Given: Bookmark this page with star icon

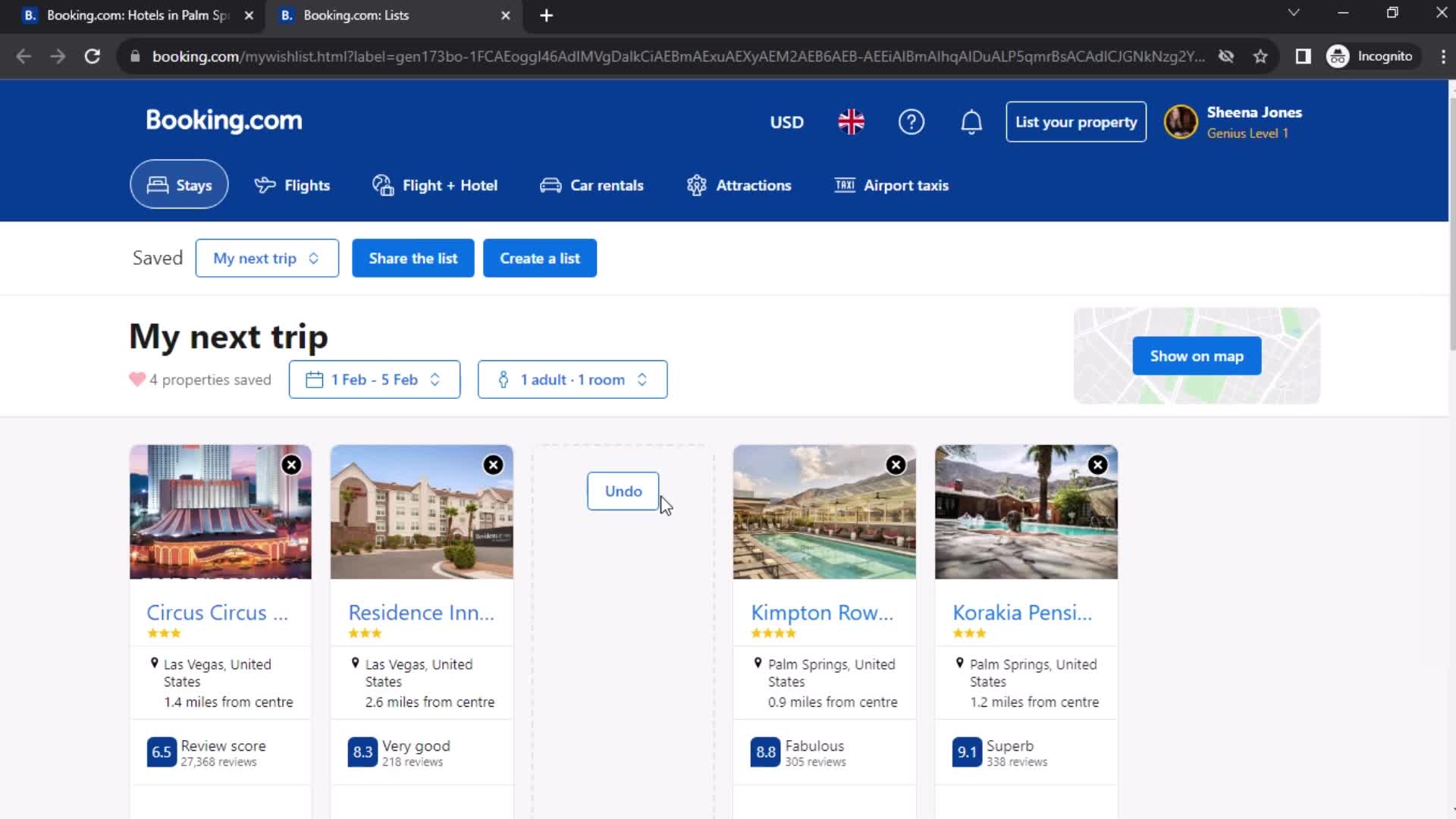Looking at the screenshot, I should (x=1260, y=56).
